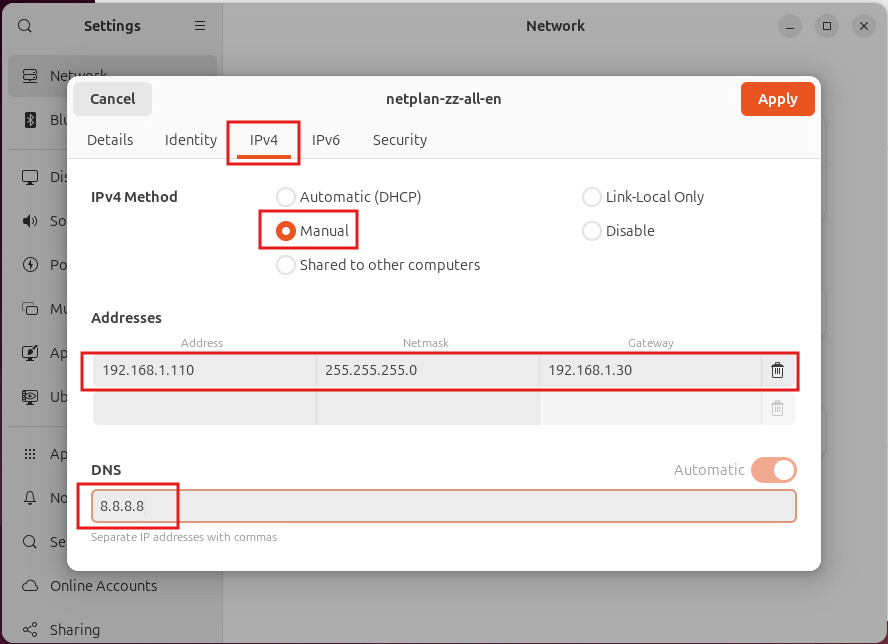This screenshot has width=888, height=644.
Task: Click the empty second-row address field
Action: 204,408
